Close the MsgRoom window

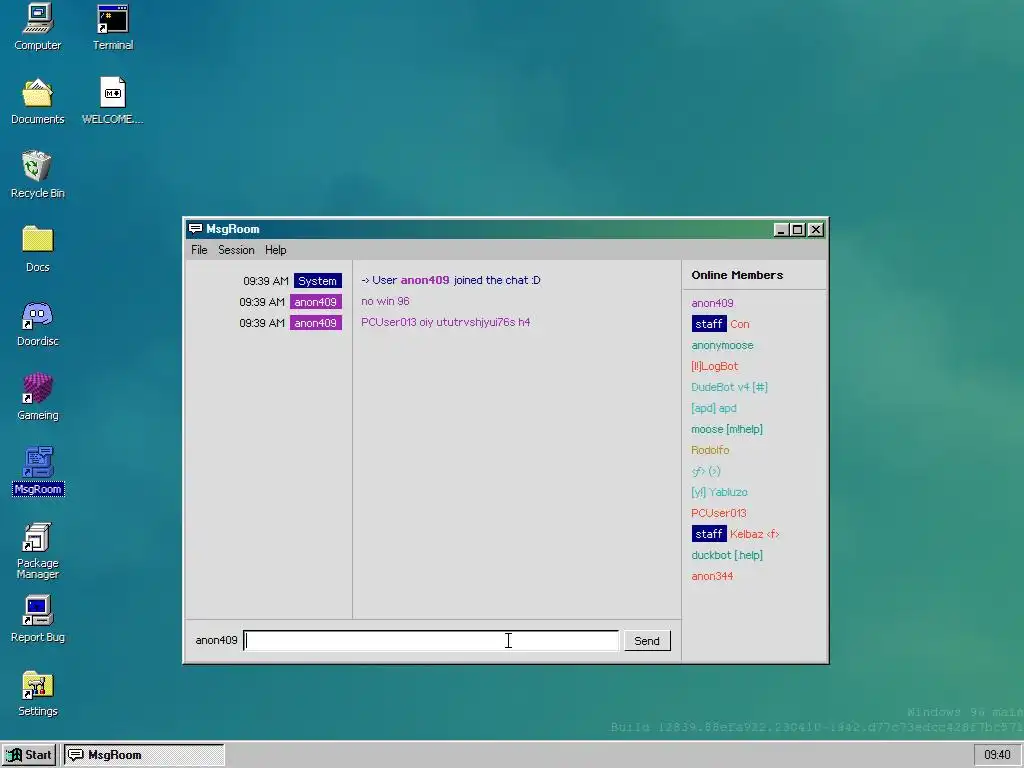[x=816, y=229]
